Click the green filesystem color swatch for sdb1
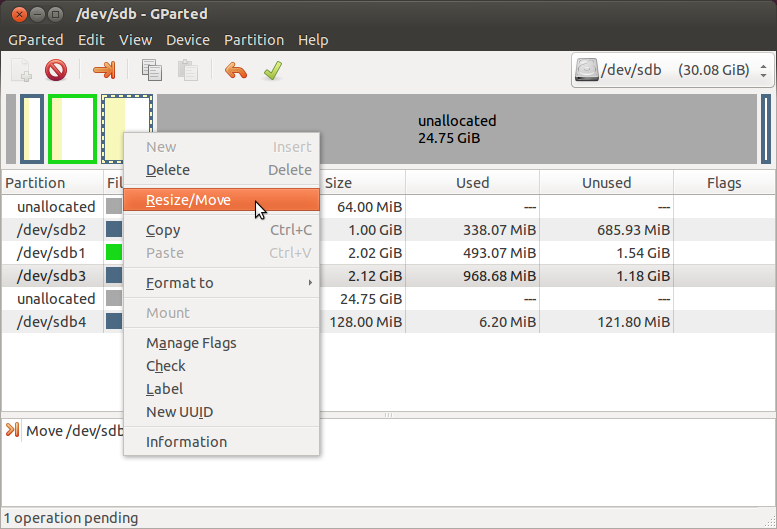The image size is (777, 529). coord(114,253)
